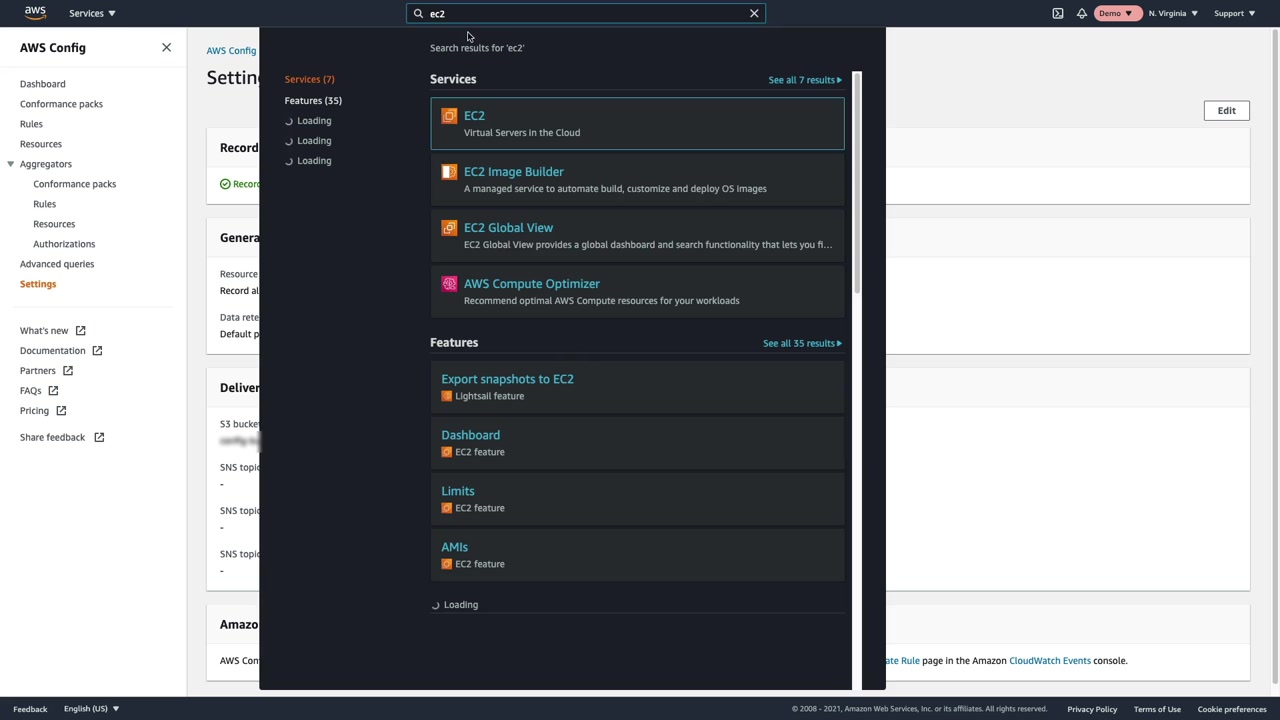
Task: Click EC2 feature icon under Dashboard result
Action: click(x=447, y=452)
